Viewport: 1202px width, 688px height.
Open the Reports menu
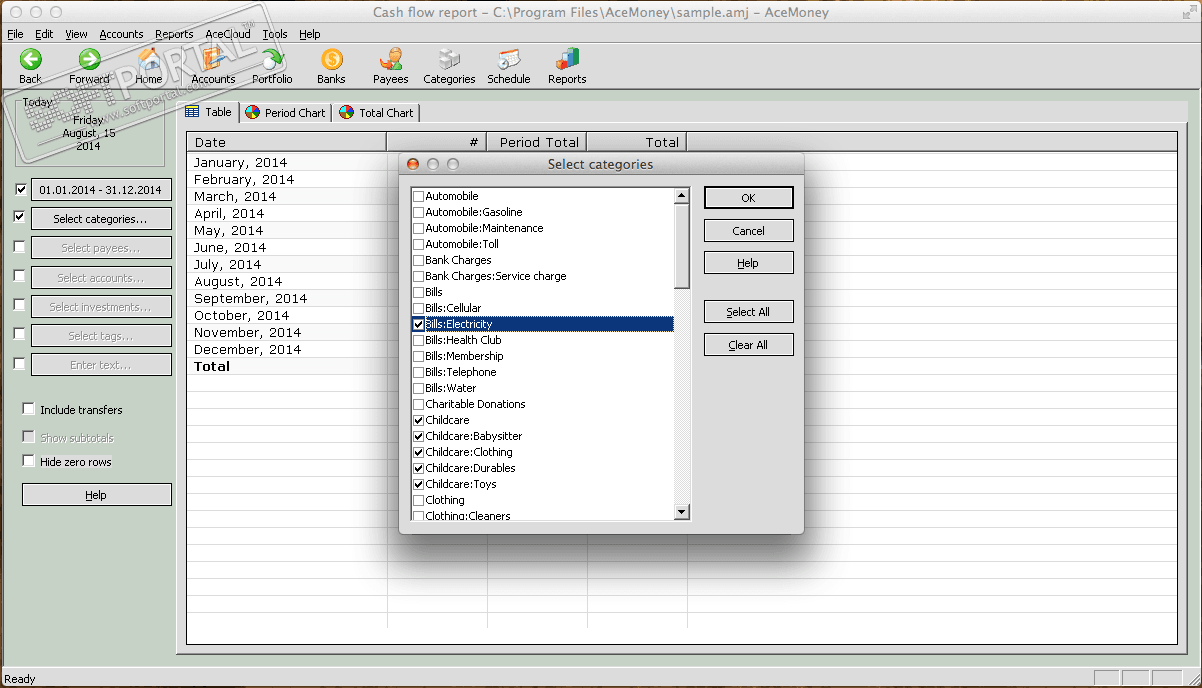click(x=174, y=34)
